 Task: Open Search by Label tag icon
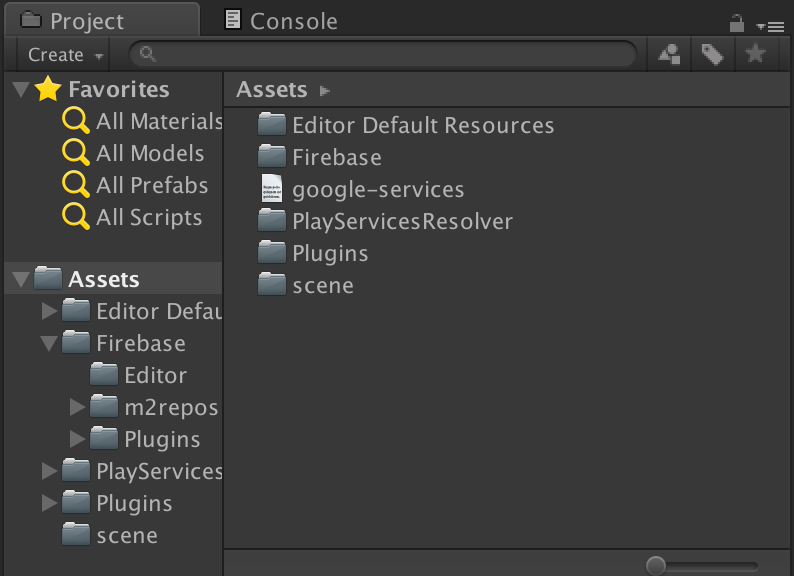(712, 54)
